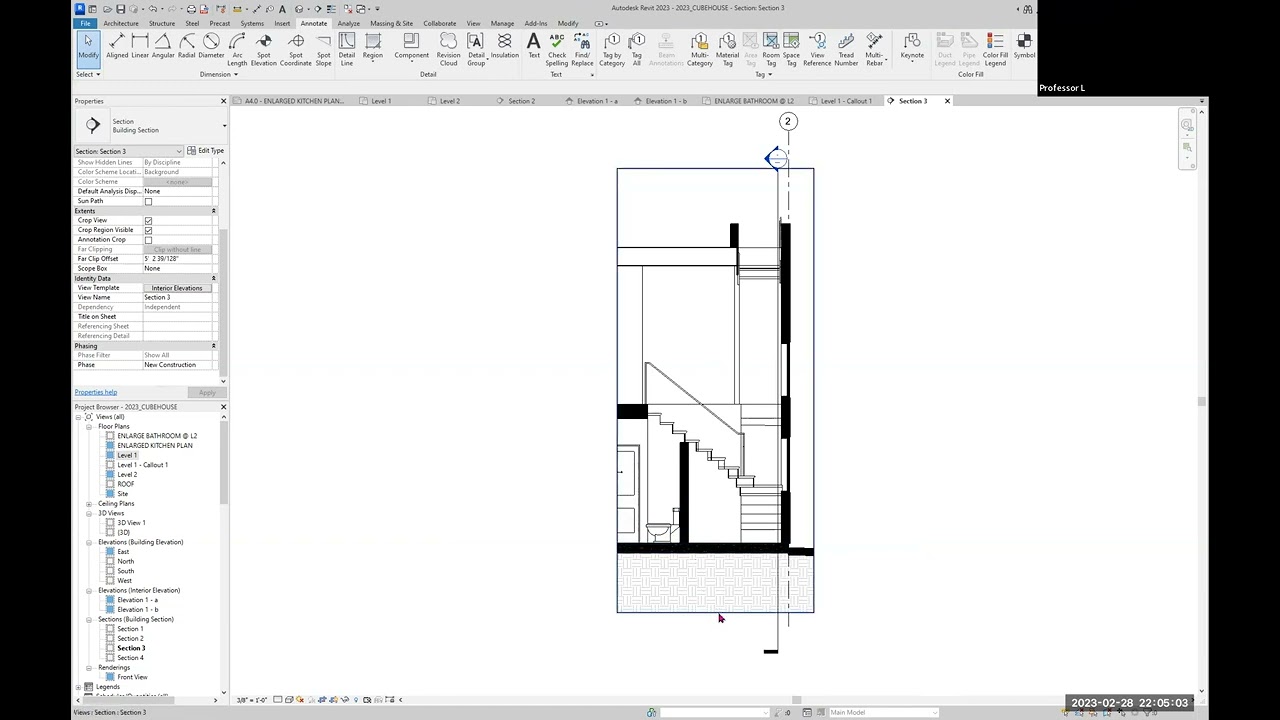This screenshot has height=720, width=1280.
Task: Open the Properties help link
Action: tap(96, 392)
